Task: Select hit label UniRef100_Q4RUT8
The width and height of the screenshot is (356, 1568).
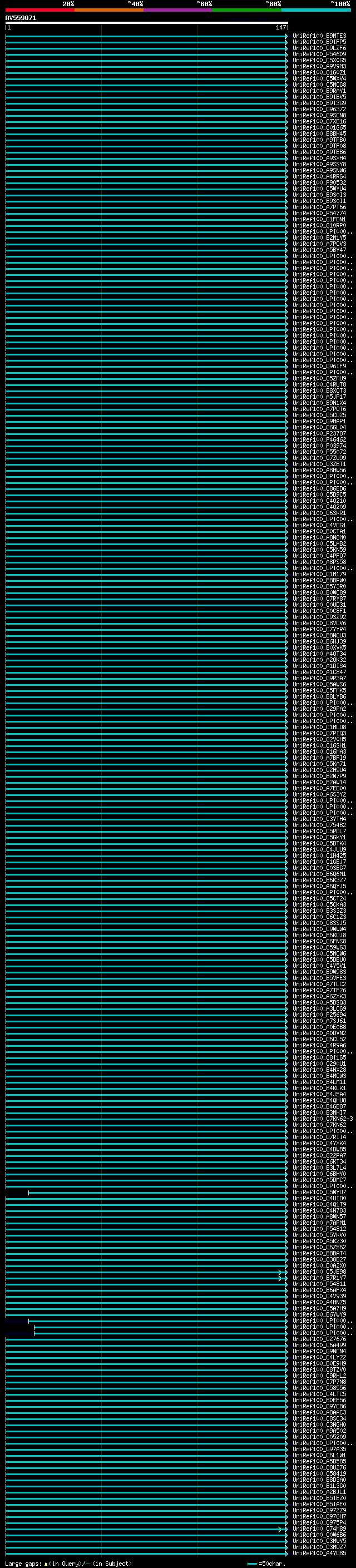Action: pyautogui.click(x=319, y=385)
